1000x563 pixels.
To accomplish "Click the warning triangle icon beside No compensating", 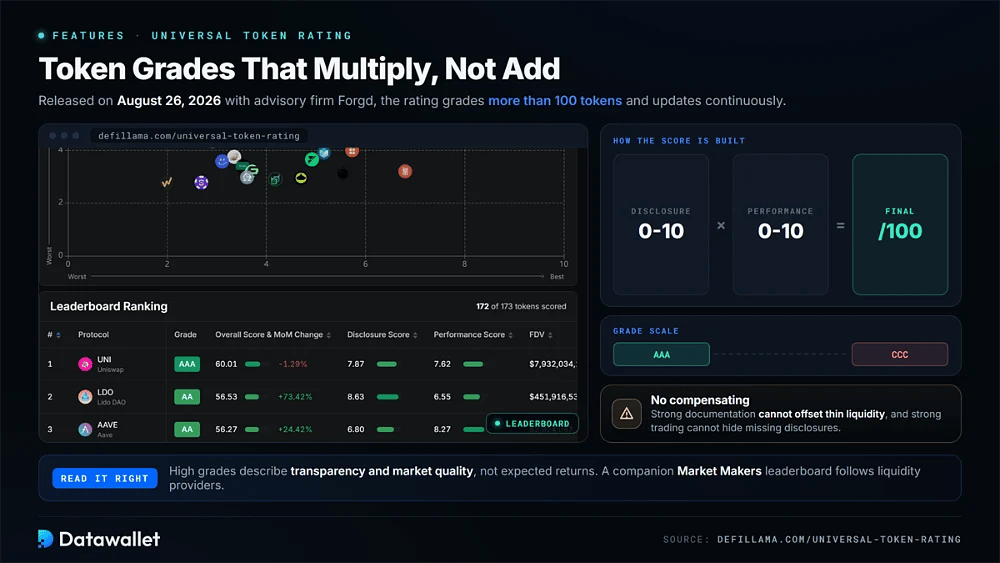I will (x=626, y=414).
